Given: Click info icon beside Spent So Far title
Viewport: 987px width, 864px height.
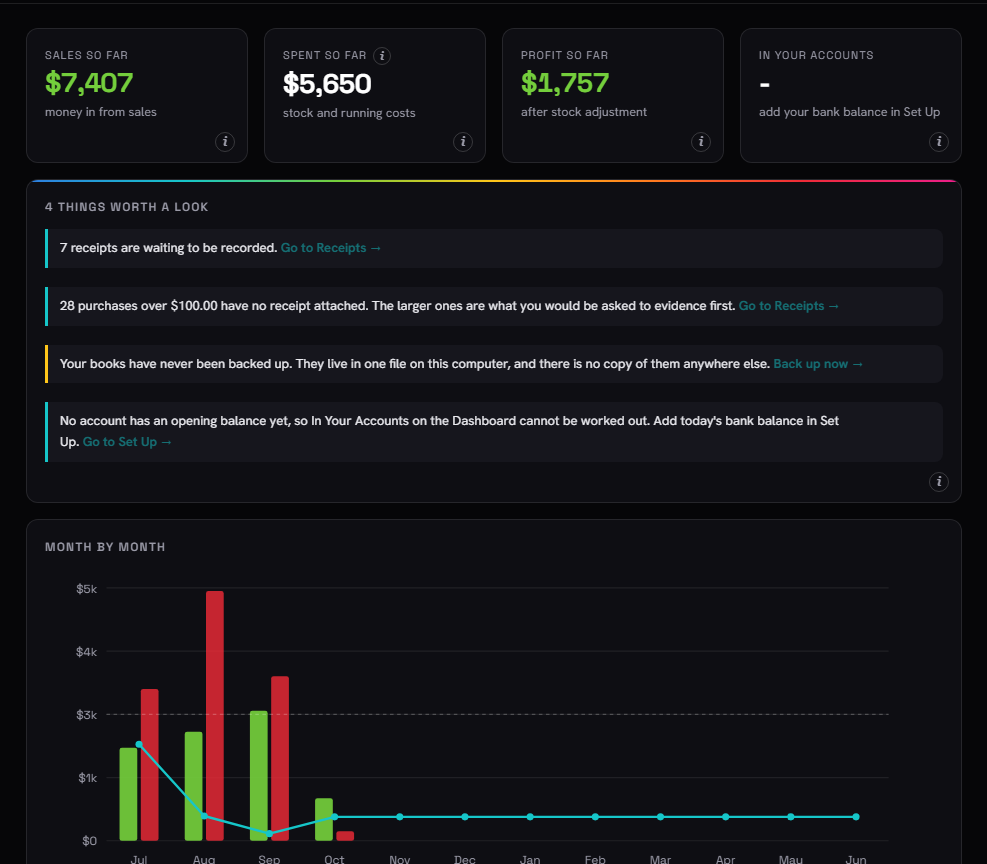Looking at the screenshot, I should pyautogui.click(x=382, y=56).
